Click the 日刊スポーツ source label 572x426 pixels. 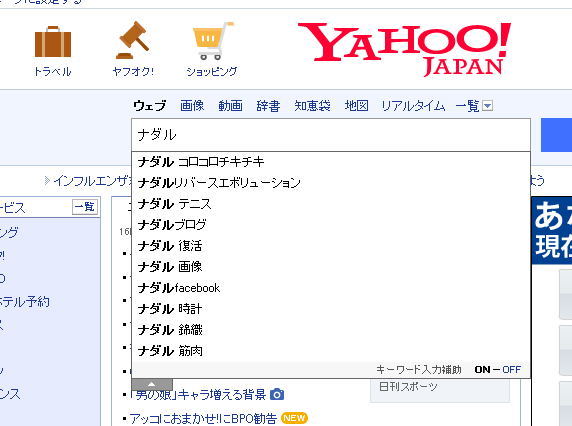point(408,387)
